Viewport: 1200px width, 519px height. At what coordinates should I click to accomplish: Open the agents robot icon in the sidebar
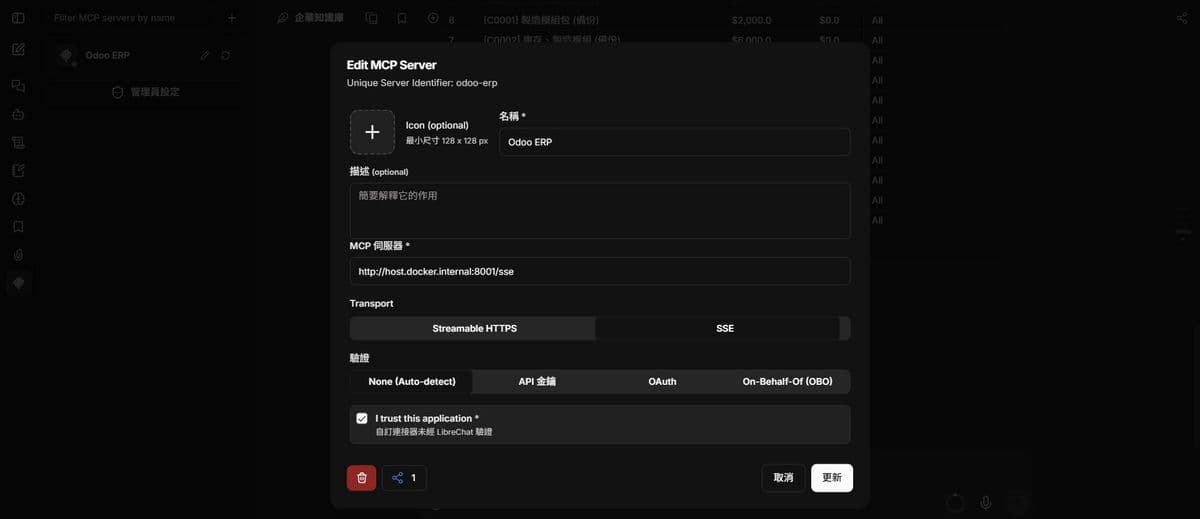coord(18,114)
